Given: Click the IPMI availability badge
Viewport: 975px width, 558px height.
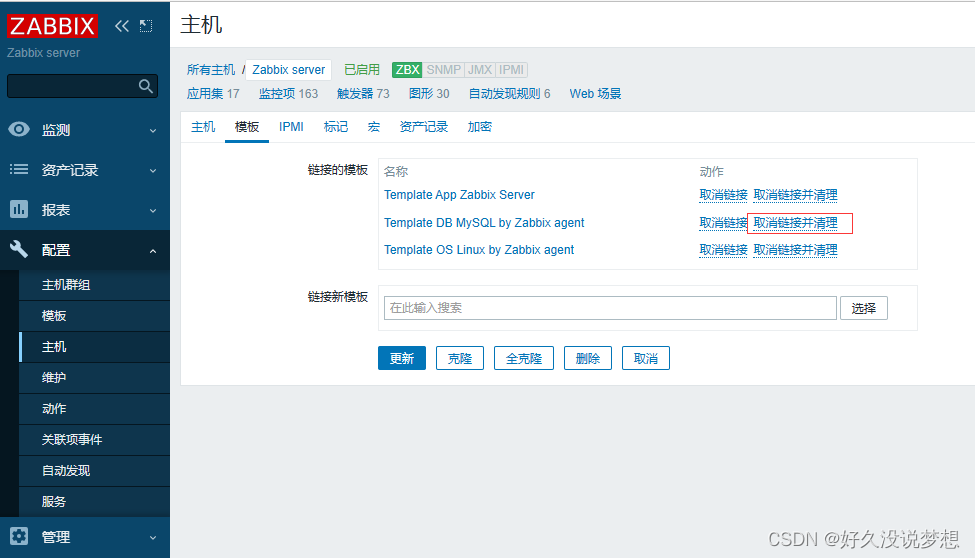Looking at the screenshot, I should pos(511,70).
